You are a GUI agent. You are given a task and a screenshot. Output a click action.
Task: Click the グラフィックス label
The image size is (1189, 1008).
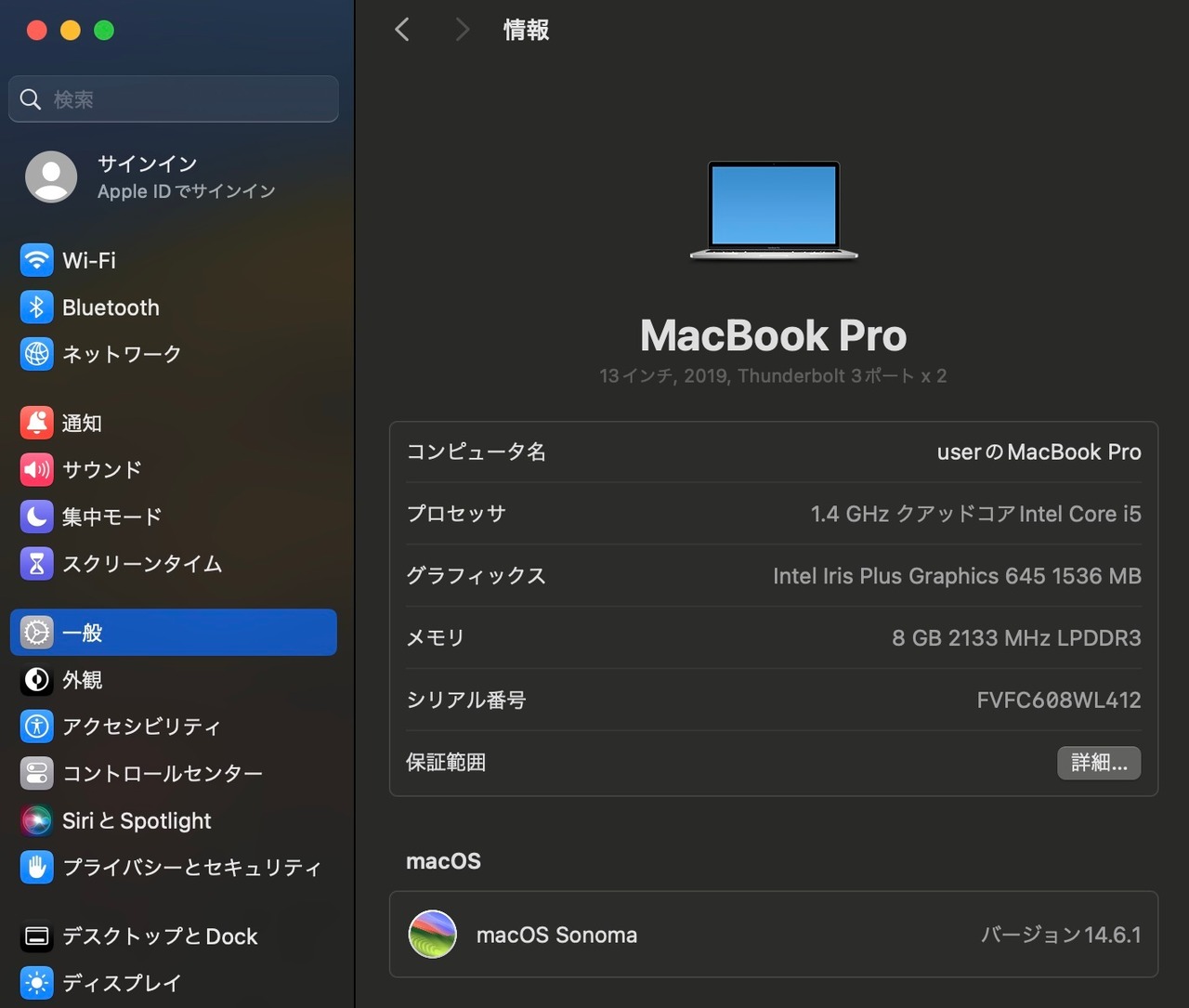[476, 576]
